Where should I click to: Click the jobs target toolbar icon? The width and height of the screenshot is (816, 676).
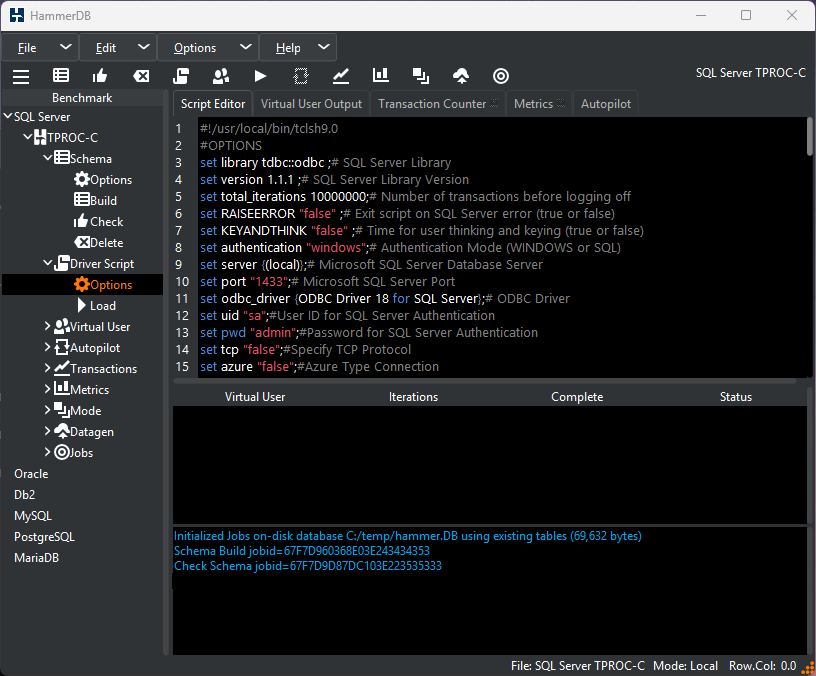501,76
